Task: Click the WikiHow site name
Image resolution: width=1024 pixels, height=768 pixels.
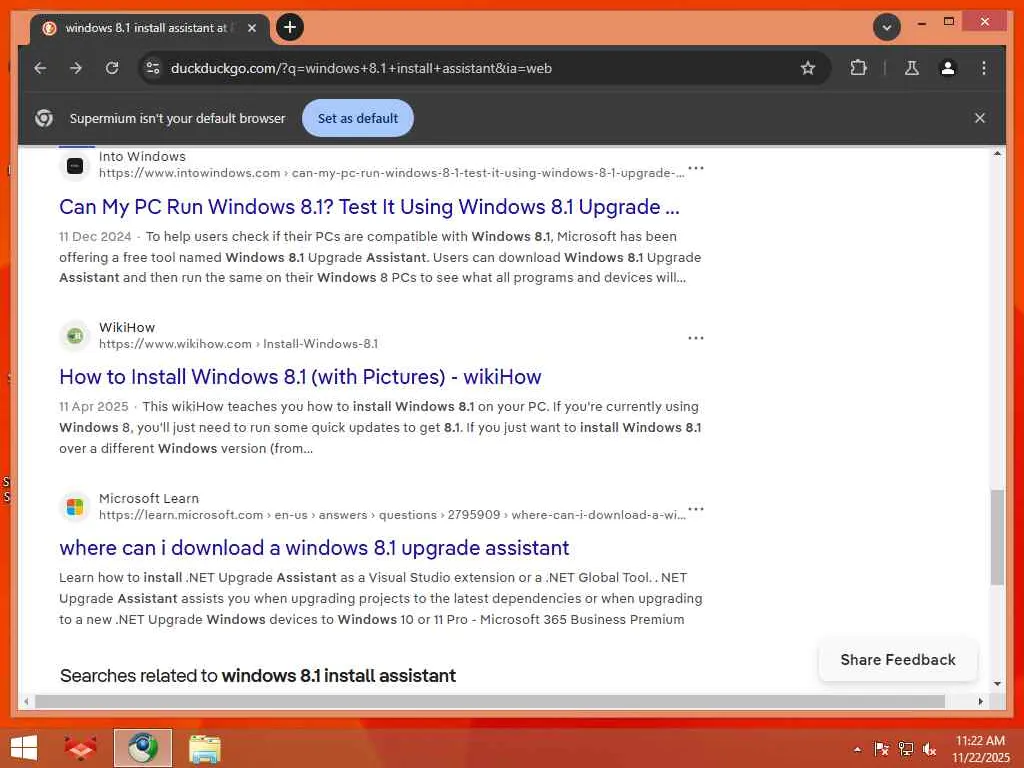Action: [x=127, y=327]
